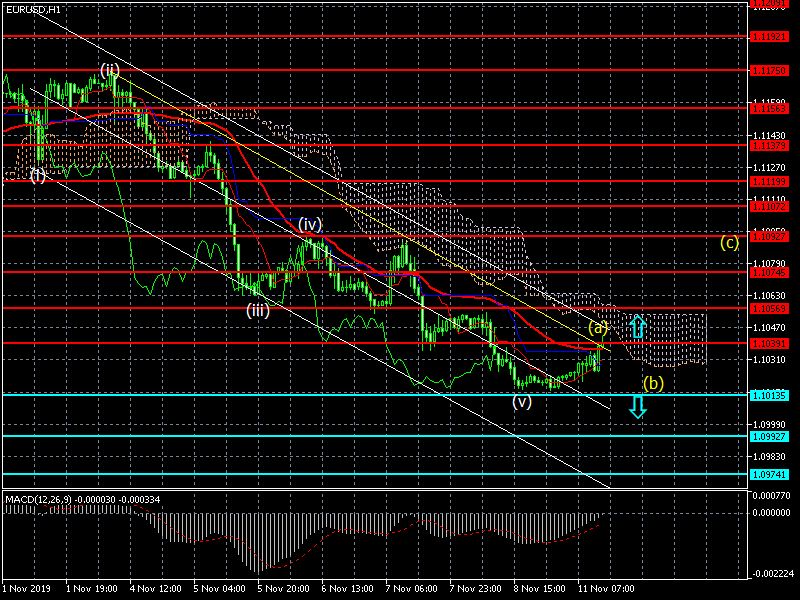This screenshot has height=600, width=800.
Task: Click the cyan price tag 1.09741
Action: (x=769, y=475)
